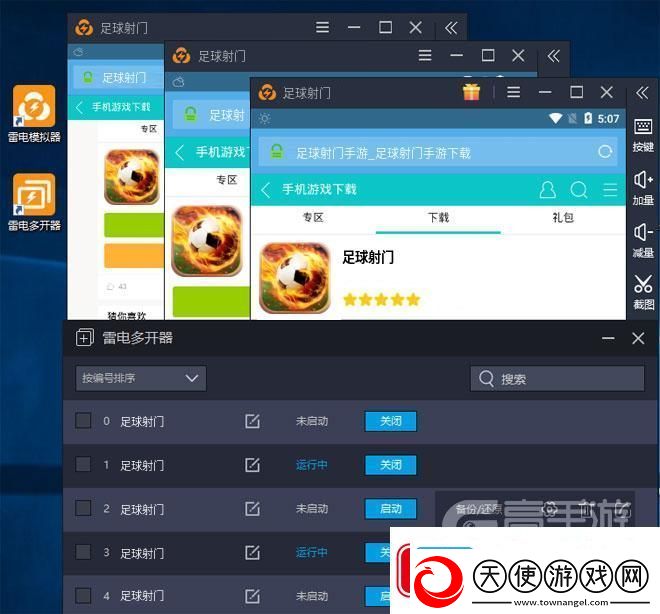Click the green lock icon in front address bar
Viewport: 660px width, 614px height.
277,152
